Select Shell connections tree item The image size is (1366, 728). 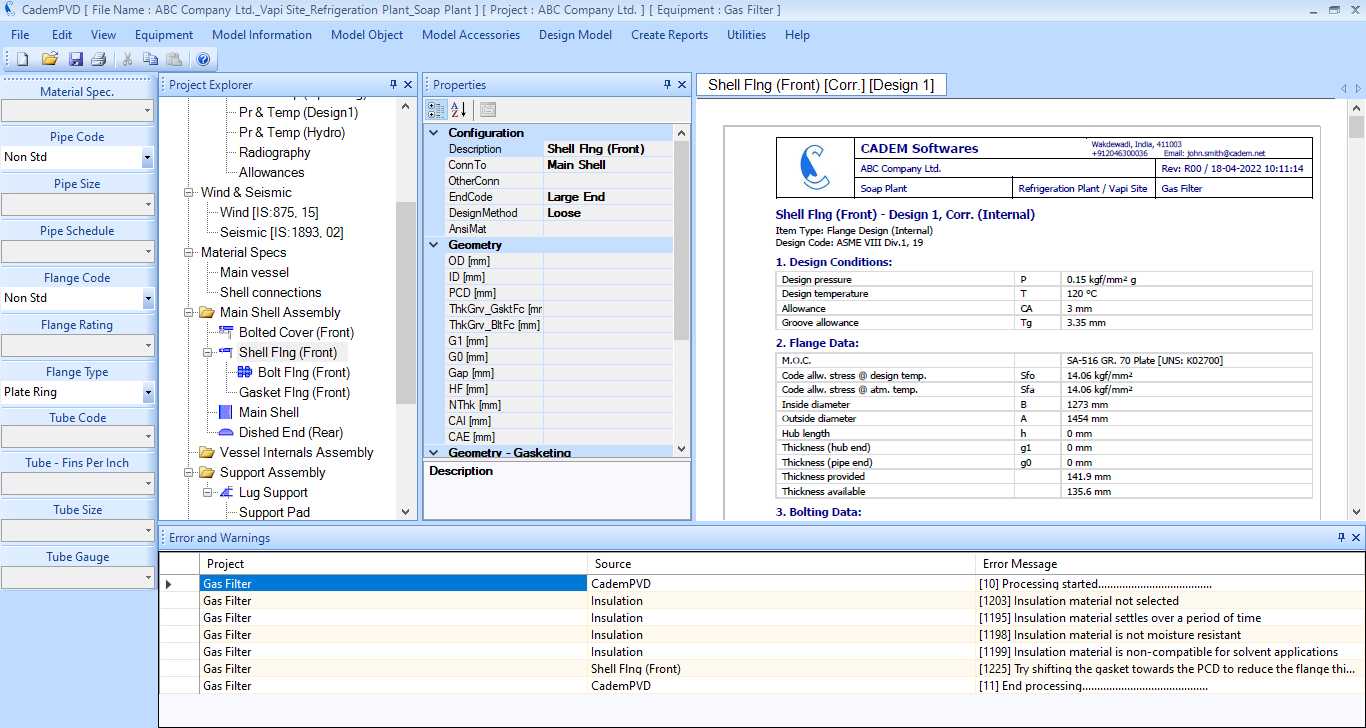tap(270, 292)
